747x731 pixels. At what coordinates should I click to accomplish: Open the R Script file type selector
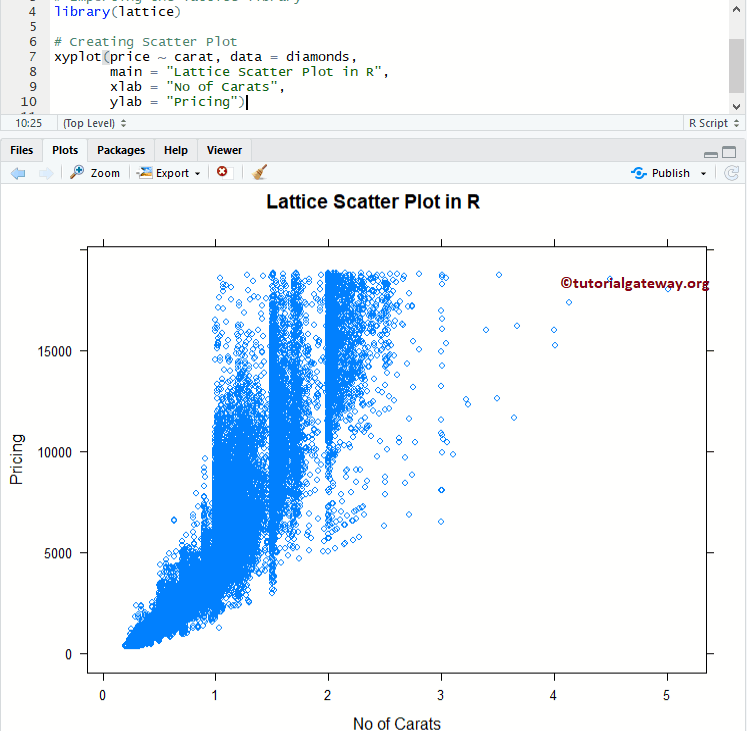(x=713, y=123)
